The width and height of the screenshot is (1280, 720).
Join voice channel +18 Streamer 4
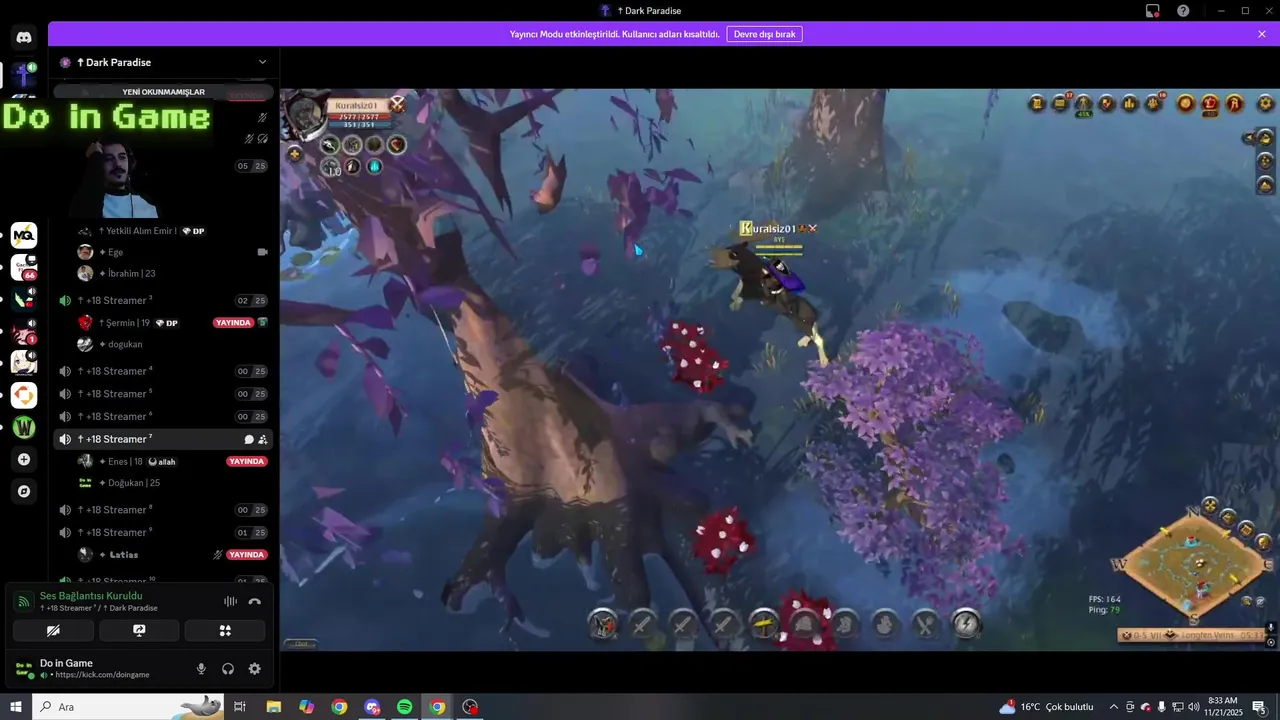165,371
